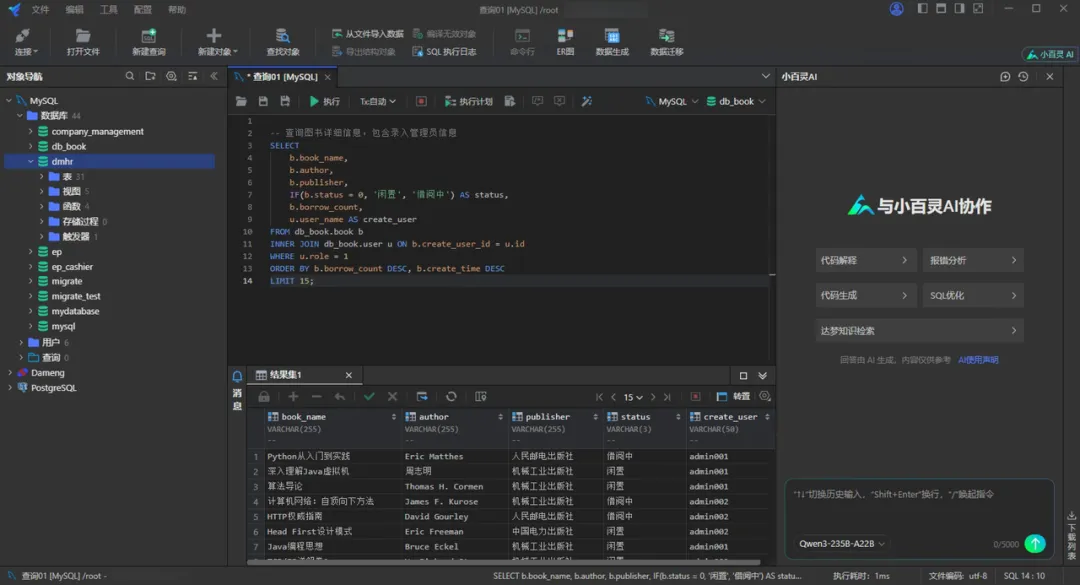Open the 工具 menu

click(108, 9)
